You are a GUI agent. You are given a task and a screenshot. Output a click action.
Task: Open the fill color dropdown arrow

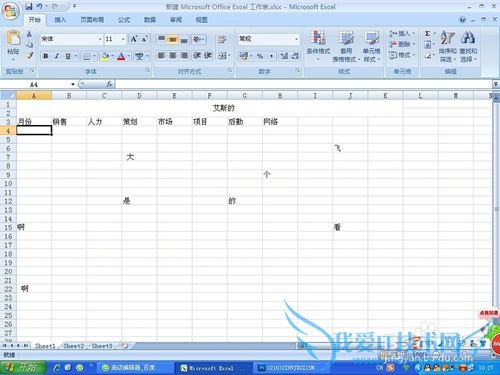(x=113, y=56)
